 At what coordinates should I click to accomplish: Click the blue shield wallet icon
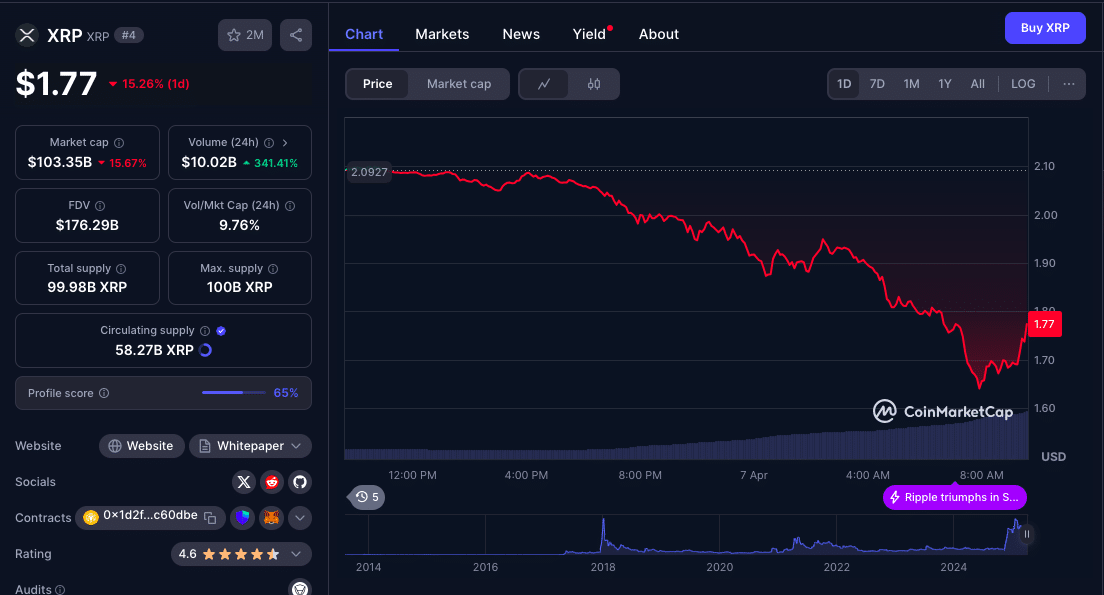(x=242, y=518)
